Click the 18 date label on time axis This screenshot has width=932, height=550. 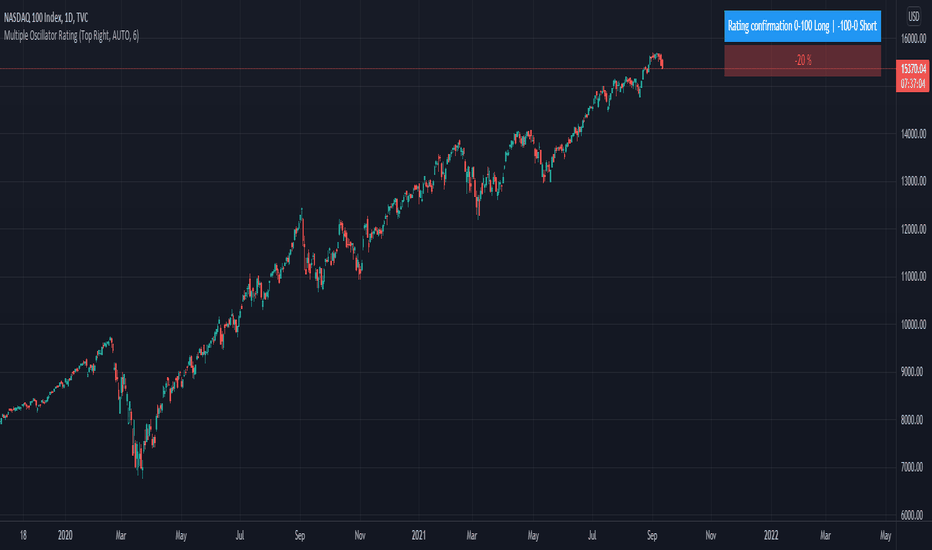pos(23,535)
